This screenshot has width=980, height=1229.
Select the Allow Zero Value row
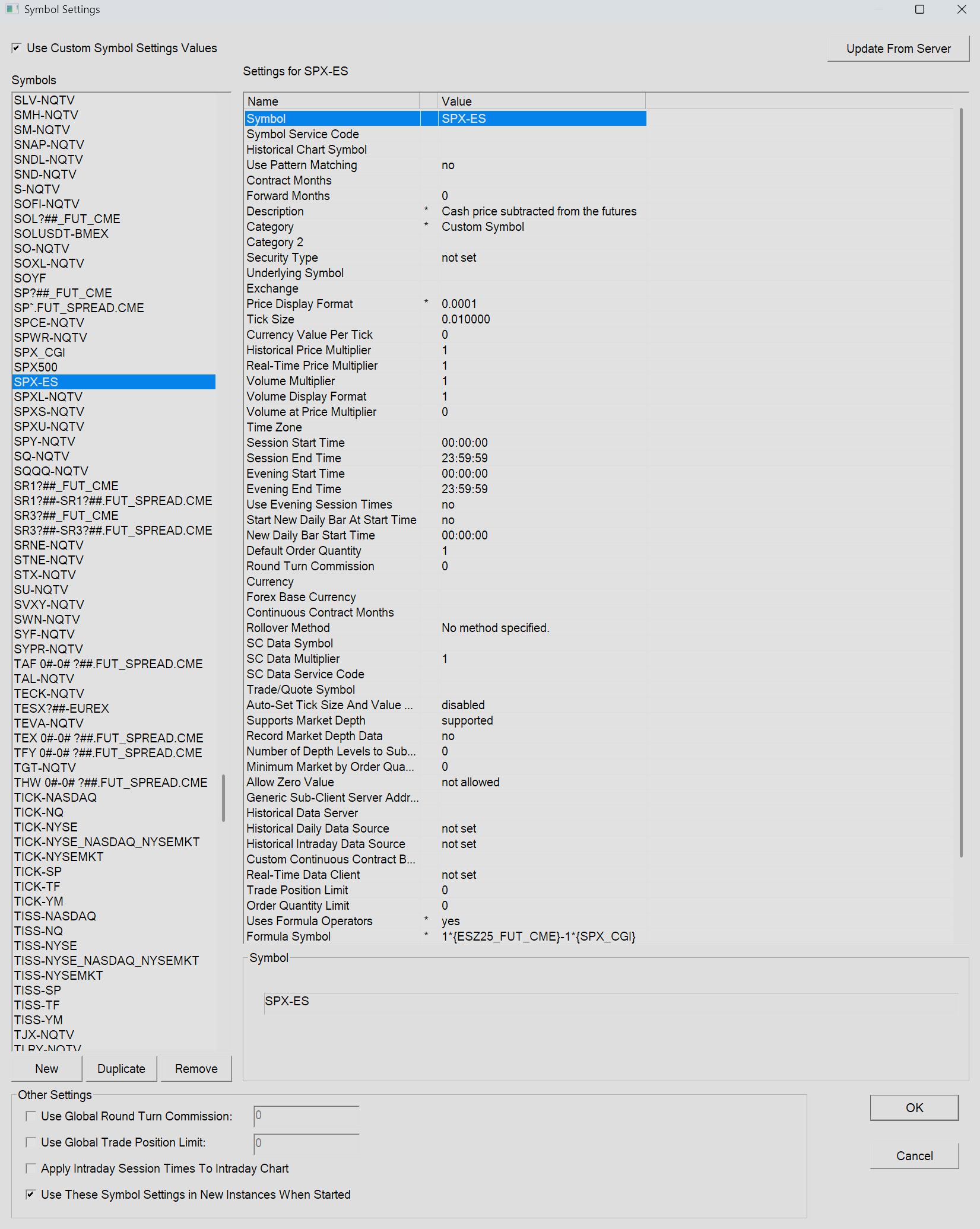(445, 782)
